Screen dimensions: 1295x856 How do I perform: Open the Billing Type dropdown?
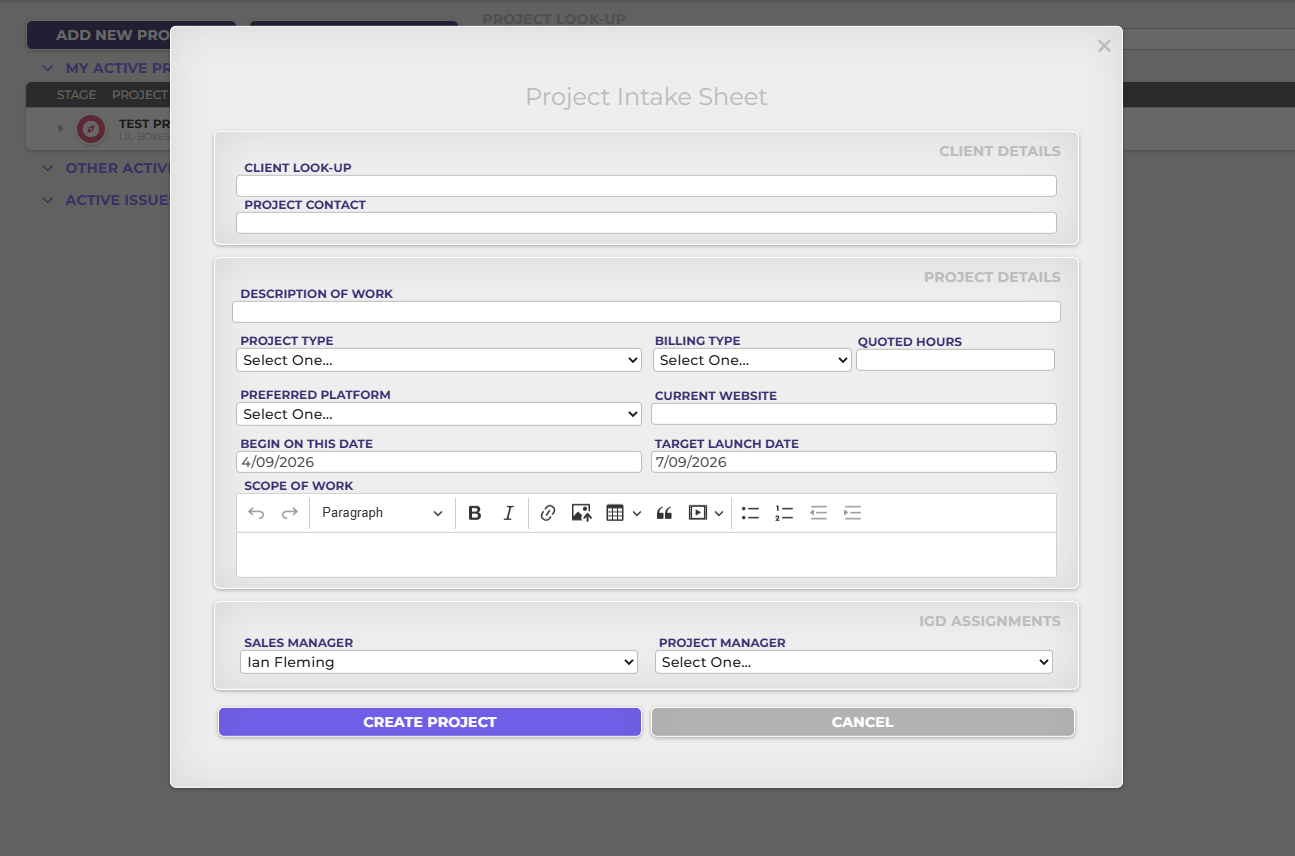pos(752,360)
